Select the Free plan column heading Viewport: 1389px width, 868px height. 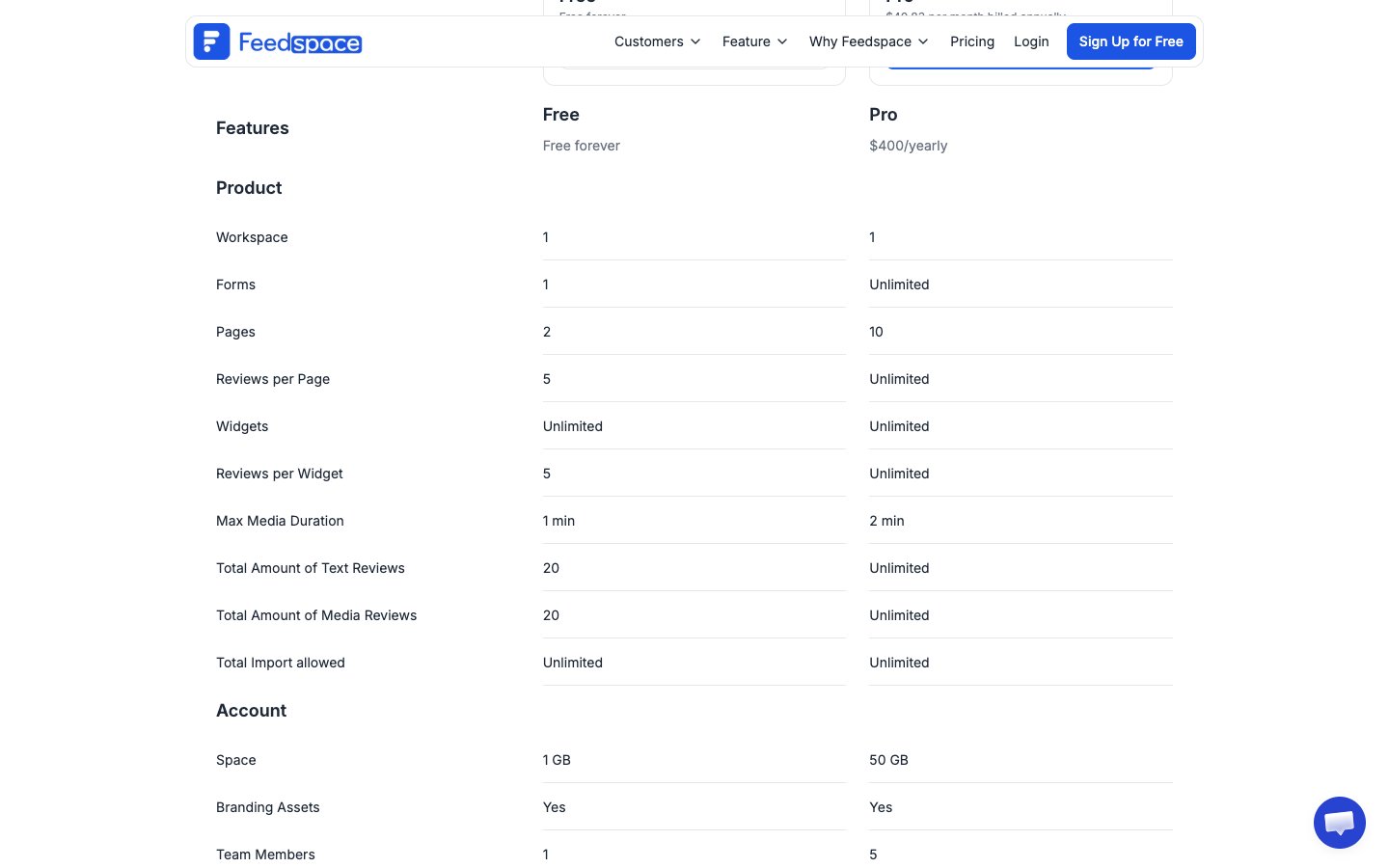coord(560,115)
